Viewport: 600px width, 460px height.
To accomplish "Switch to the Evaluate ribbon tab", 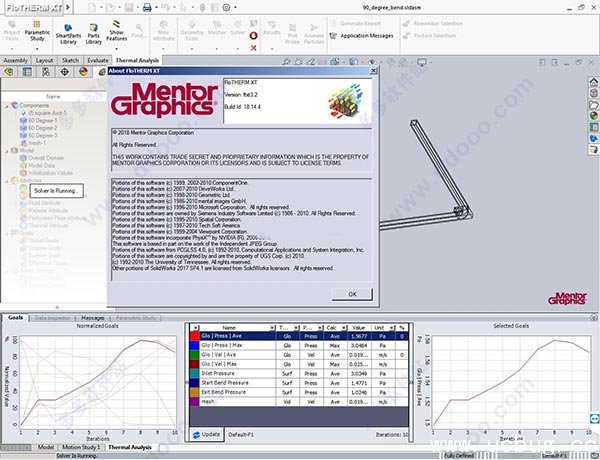I will pos(98,60).
